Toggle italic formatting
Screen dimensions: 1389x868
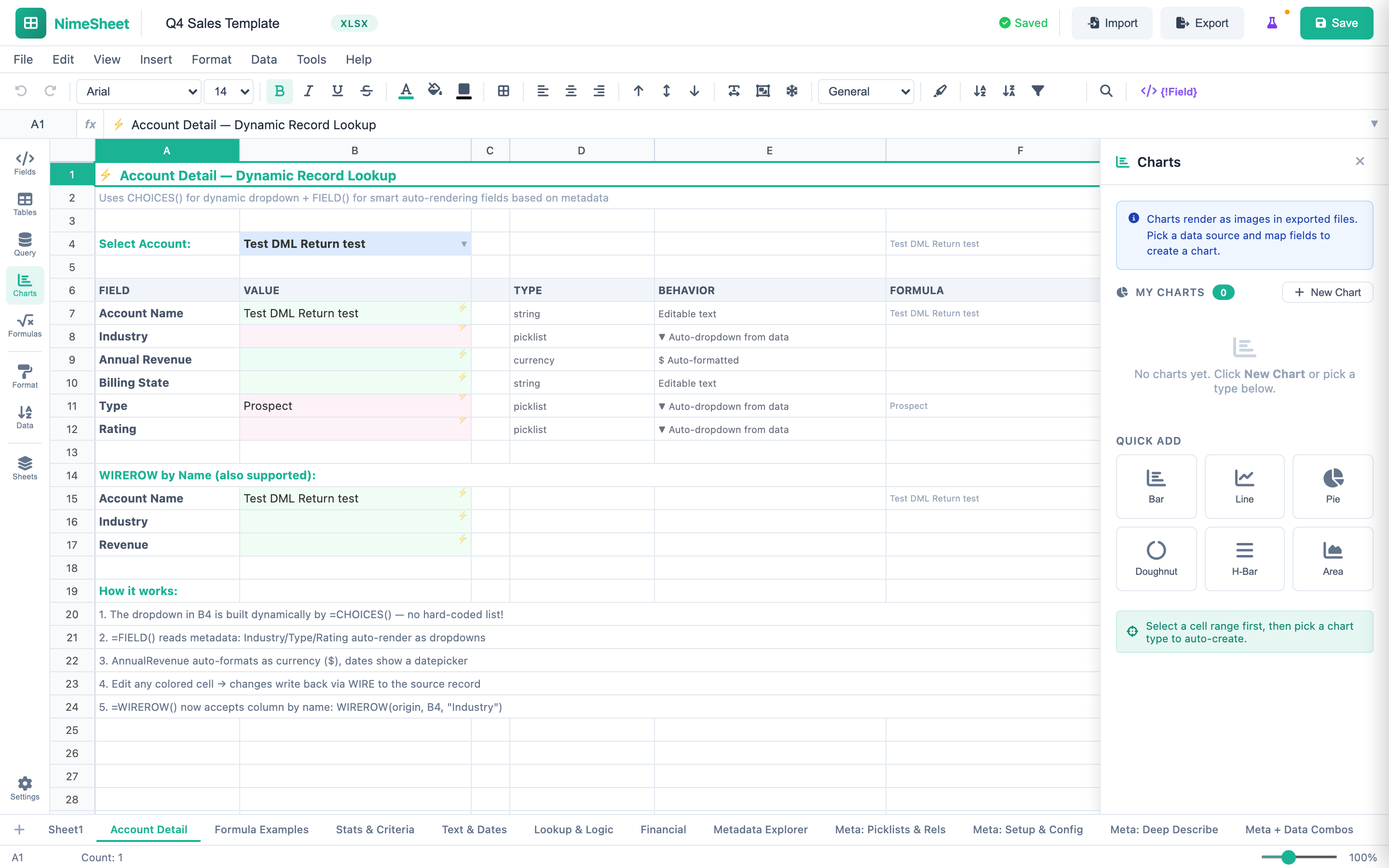(x=308, y=91)
